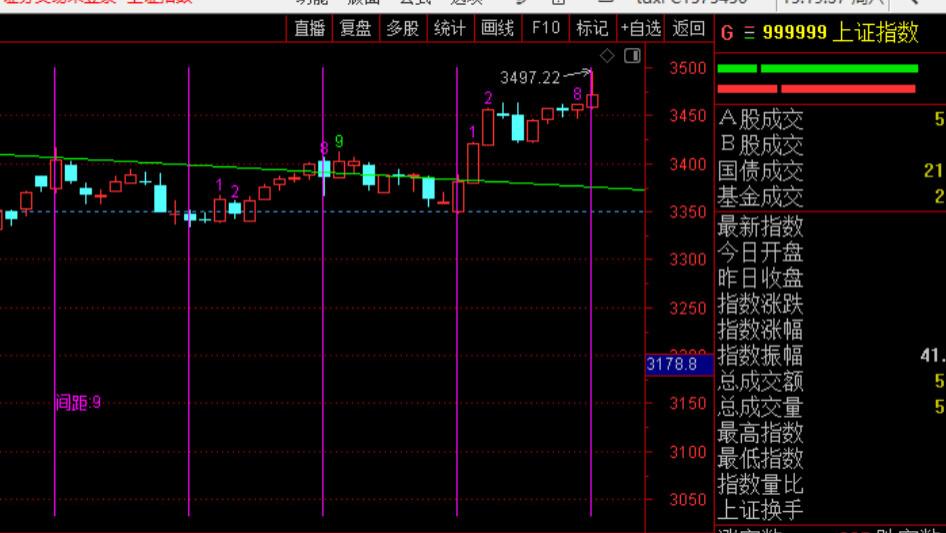
Task: Select the 指数量比 row label
Action: pyautogui.click(x=761, y=485)
